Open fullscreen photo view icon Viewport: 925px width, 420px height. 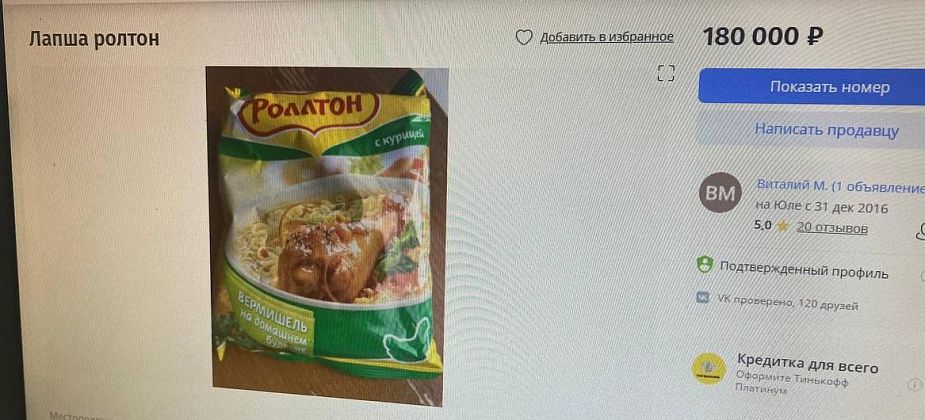666,73
